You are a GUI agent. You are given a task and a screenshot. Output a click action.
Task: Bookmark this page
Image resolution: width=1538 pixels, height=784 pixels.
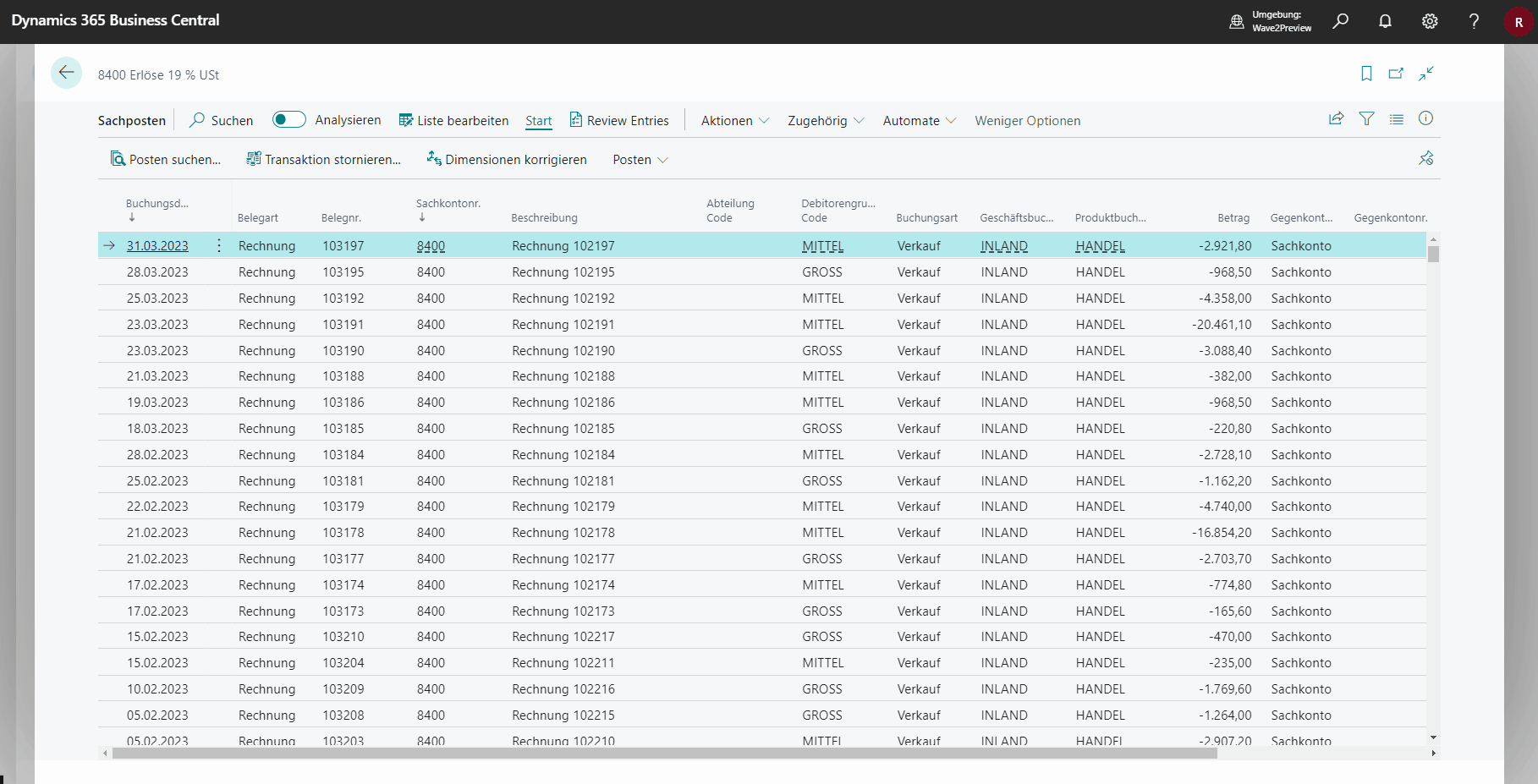tap(1366, 74)
